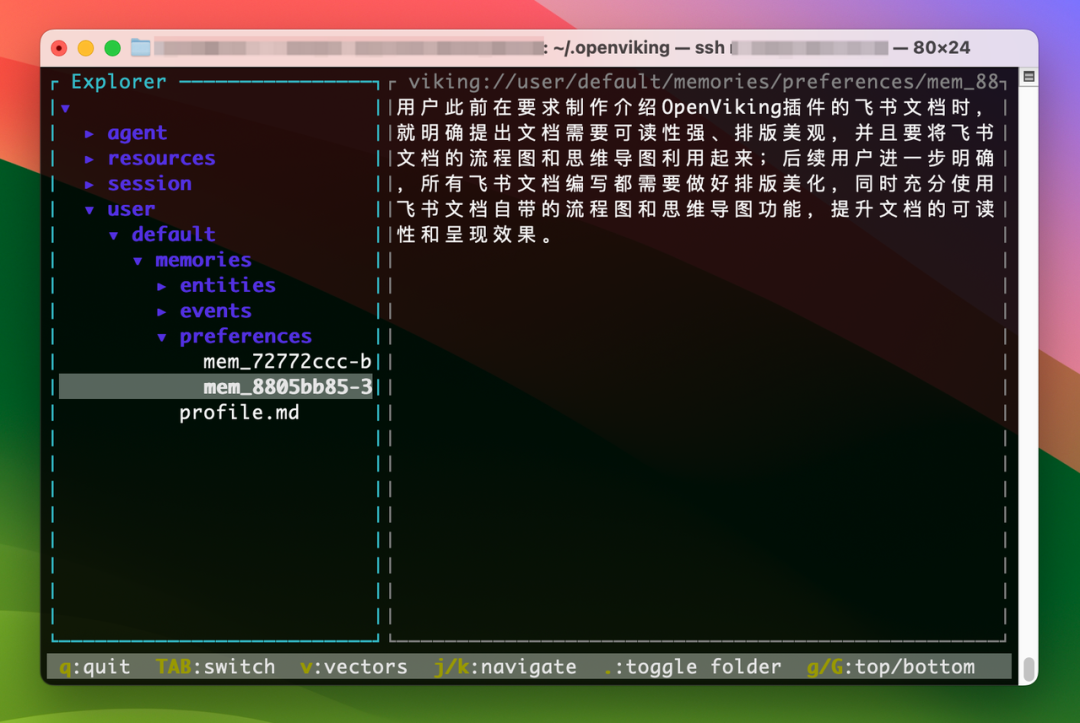The height and width of the screenshot is (723, 1080).
Task: Select the agent folder label
Action: [x=137, y=133]
